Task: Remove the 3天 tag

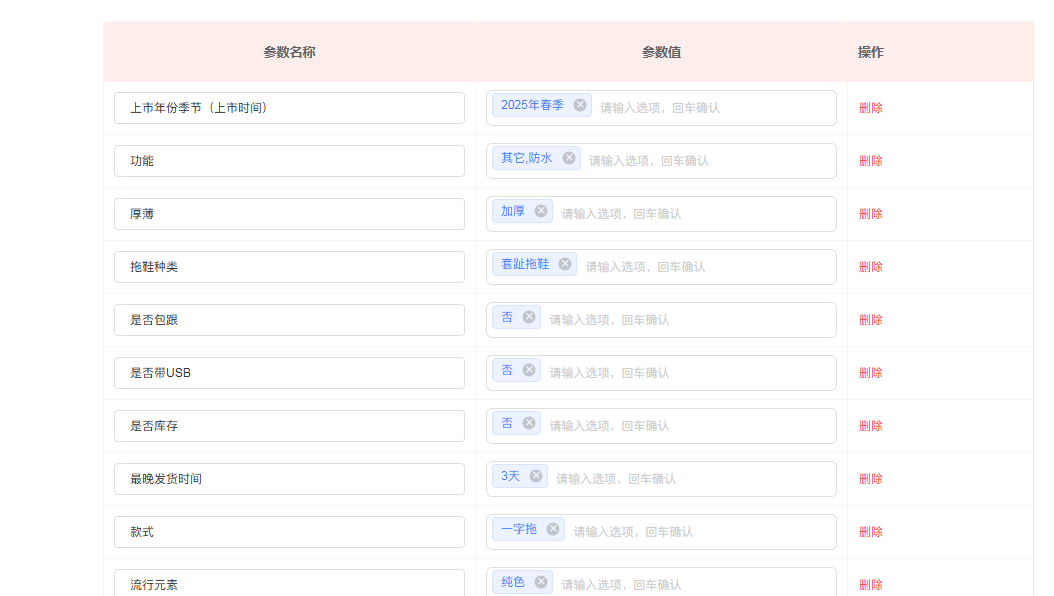Action: click(536, 476)
